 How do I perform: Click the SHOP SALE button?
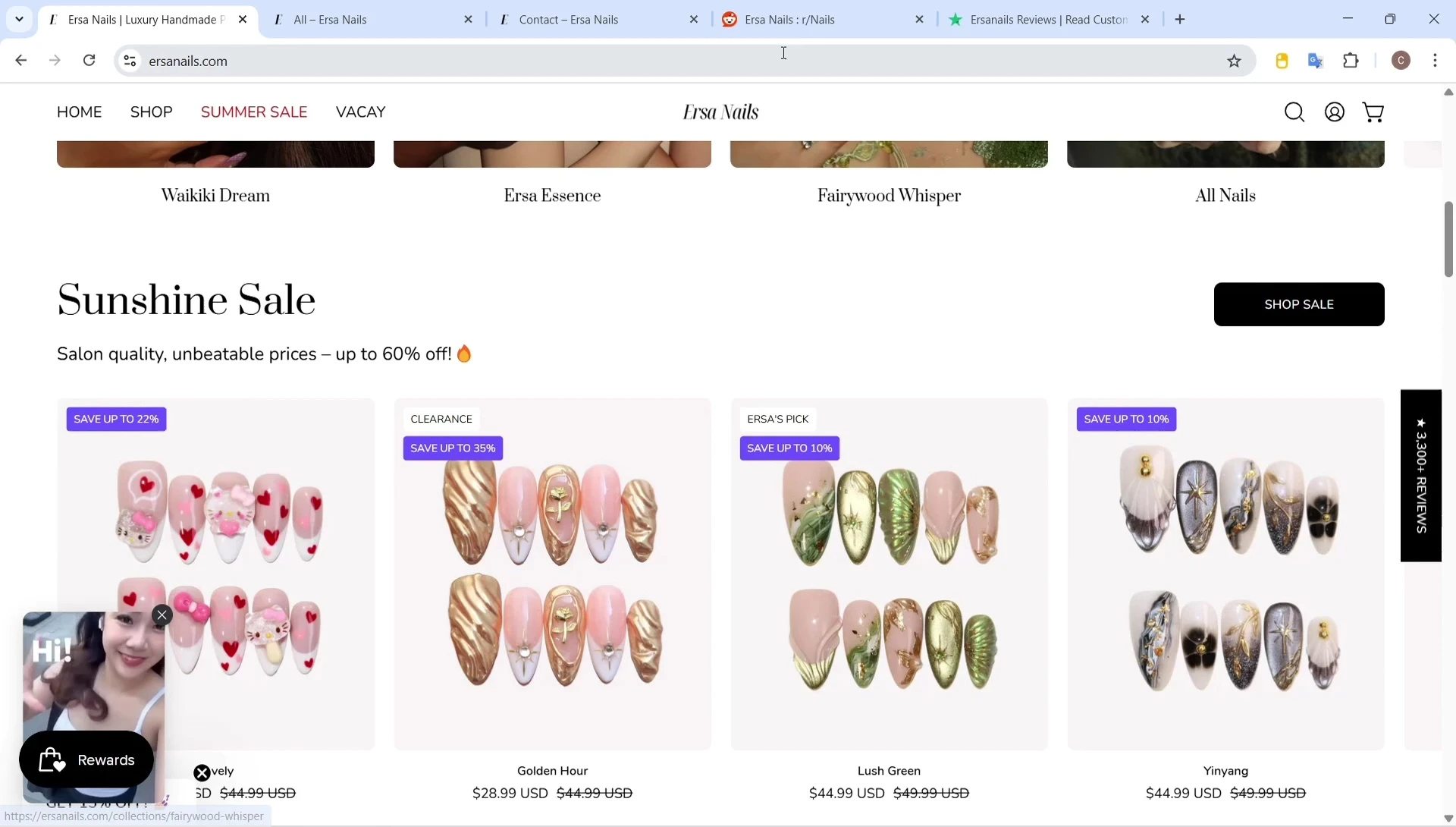[1299, 304]
